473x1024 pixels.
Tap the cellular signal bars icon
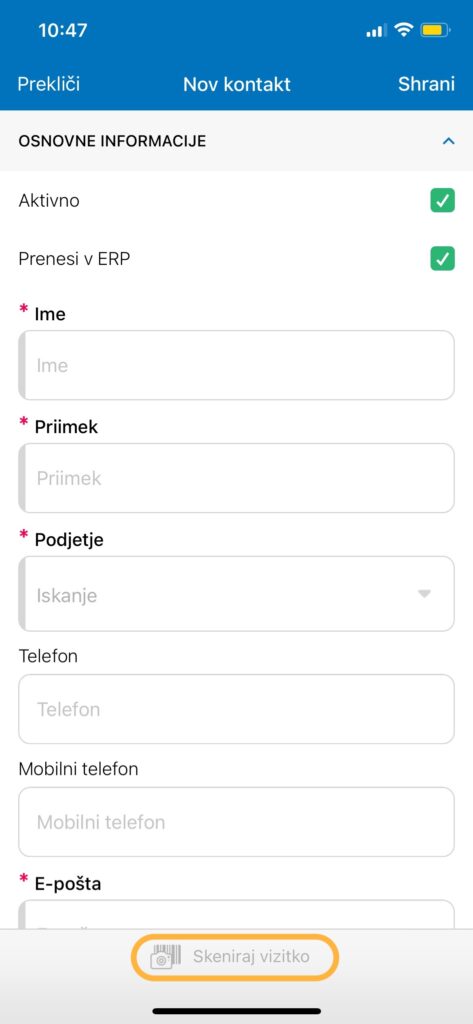coord(376,30)
